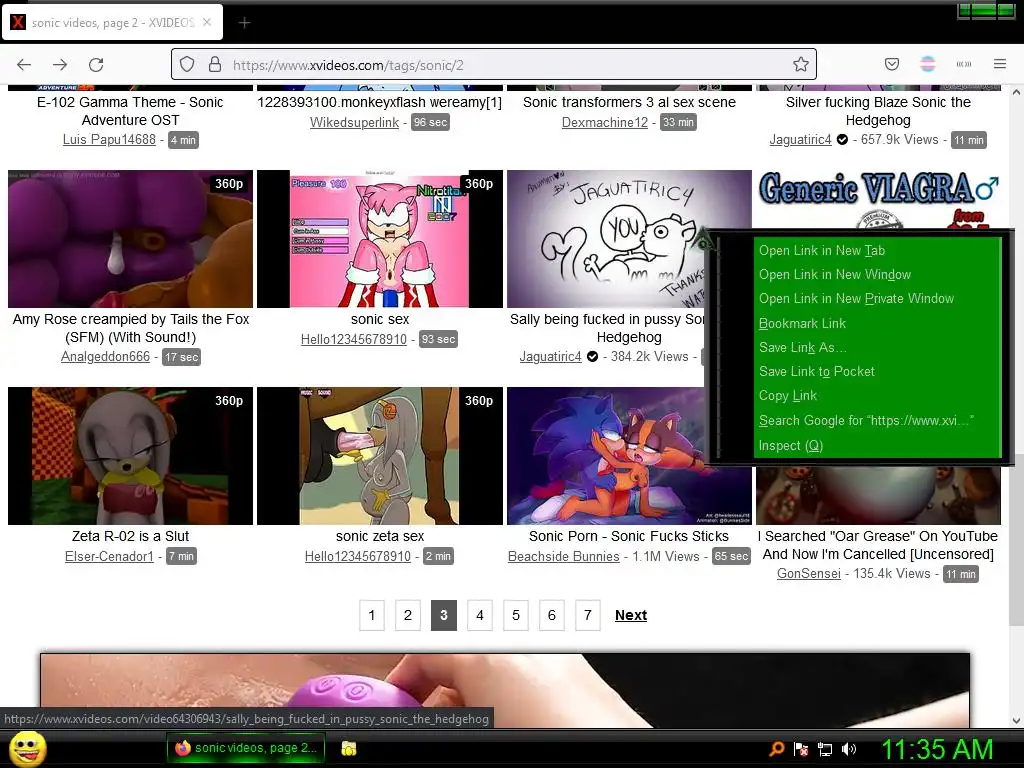
Task: Open E-102 Gamma Theme video title
Action: click(x=130, y=111)
